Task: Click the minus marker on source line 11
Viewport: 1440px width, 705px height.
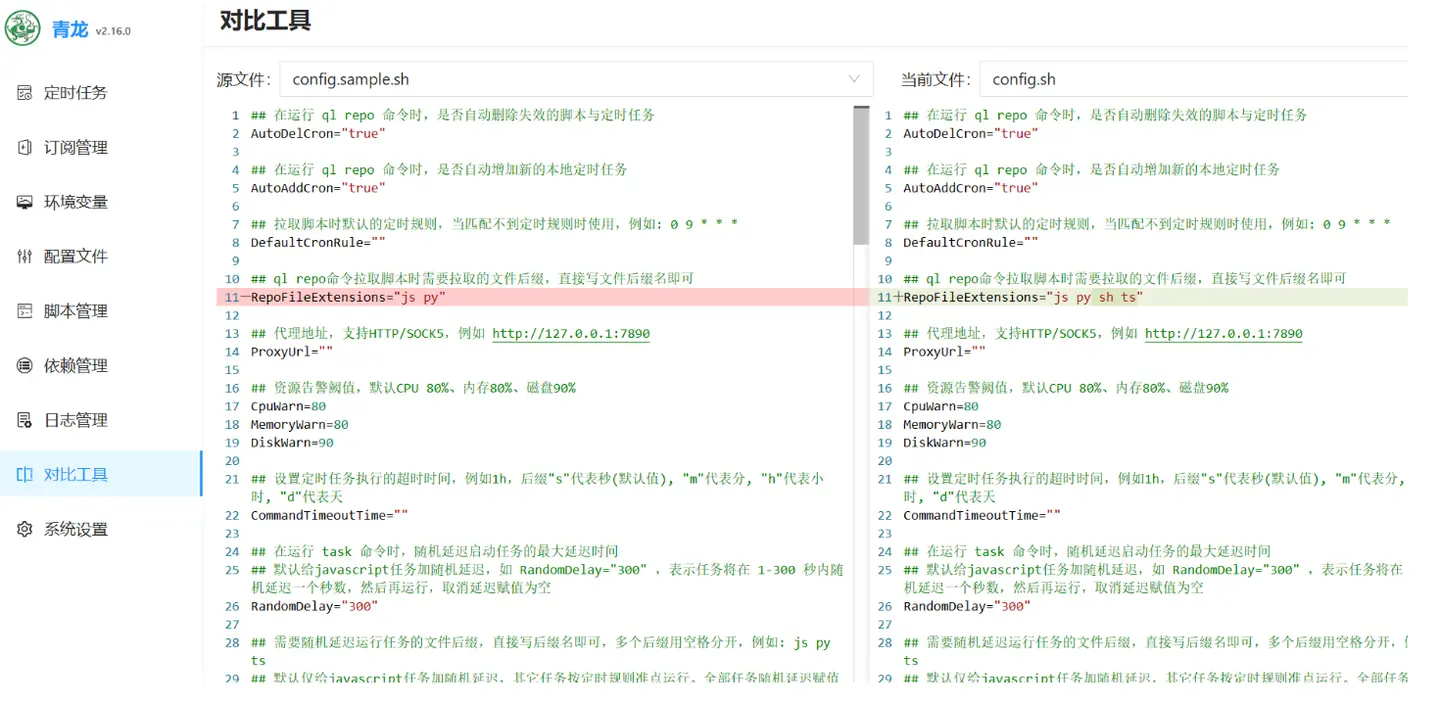Action: click(x=245, y=297)
